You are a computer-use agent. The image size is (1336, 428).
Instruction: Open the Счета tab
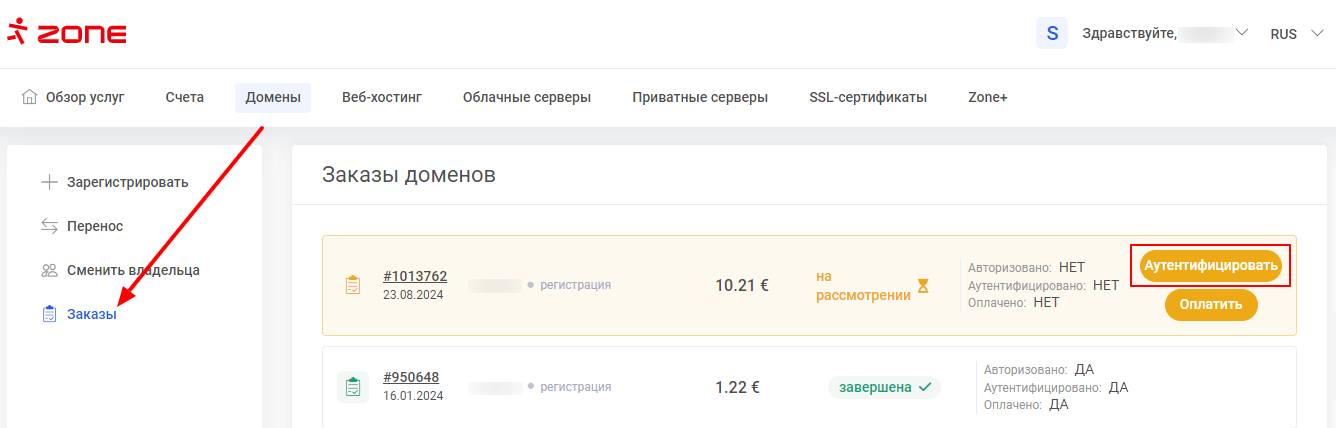point(185,97)
